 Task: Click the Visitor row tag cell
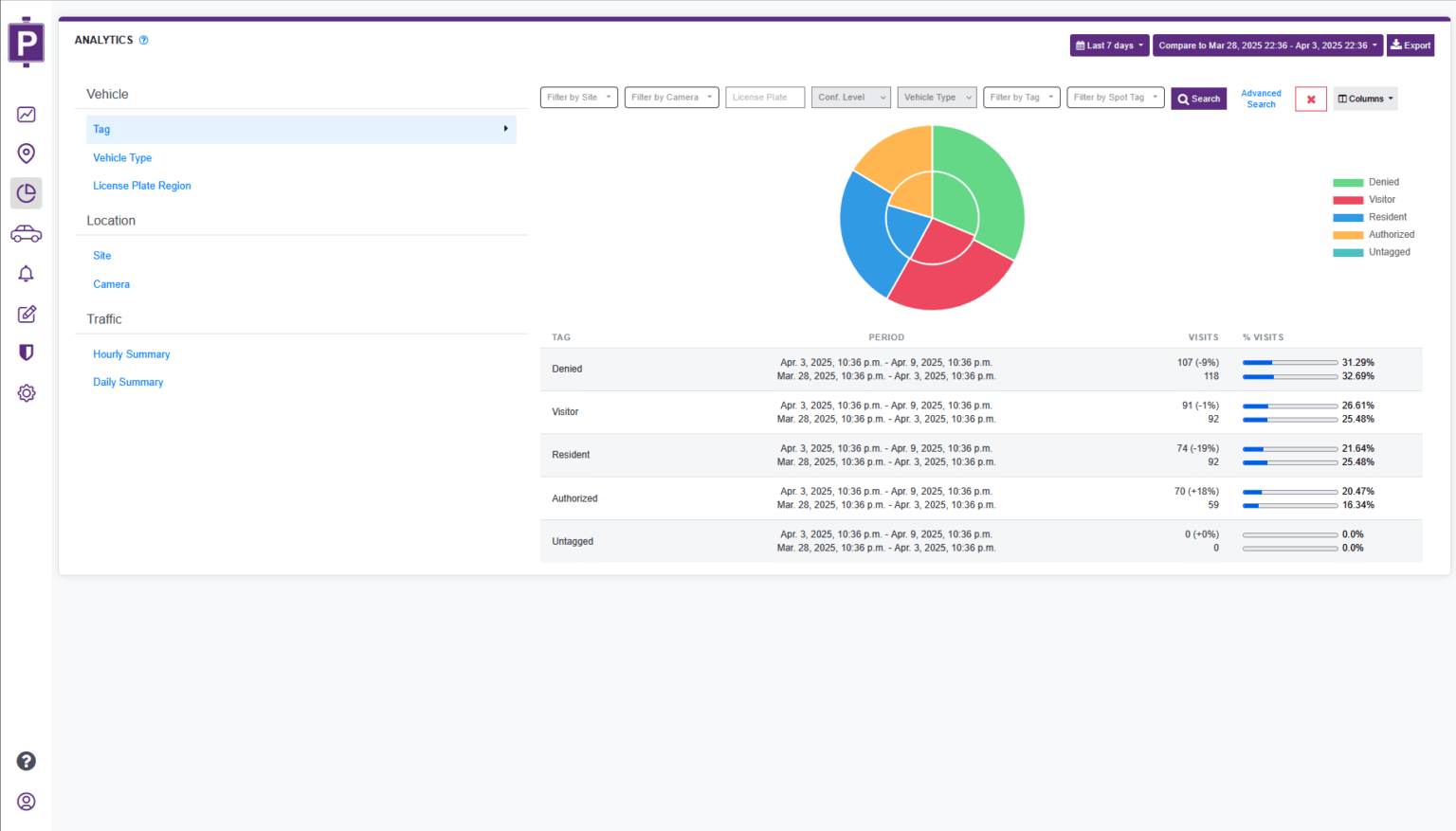coord(565,412)
